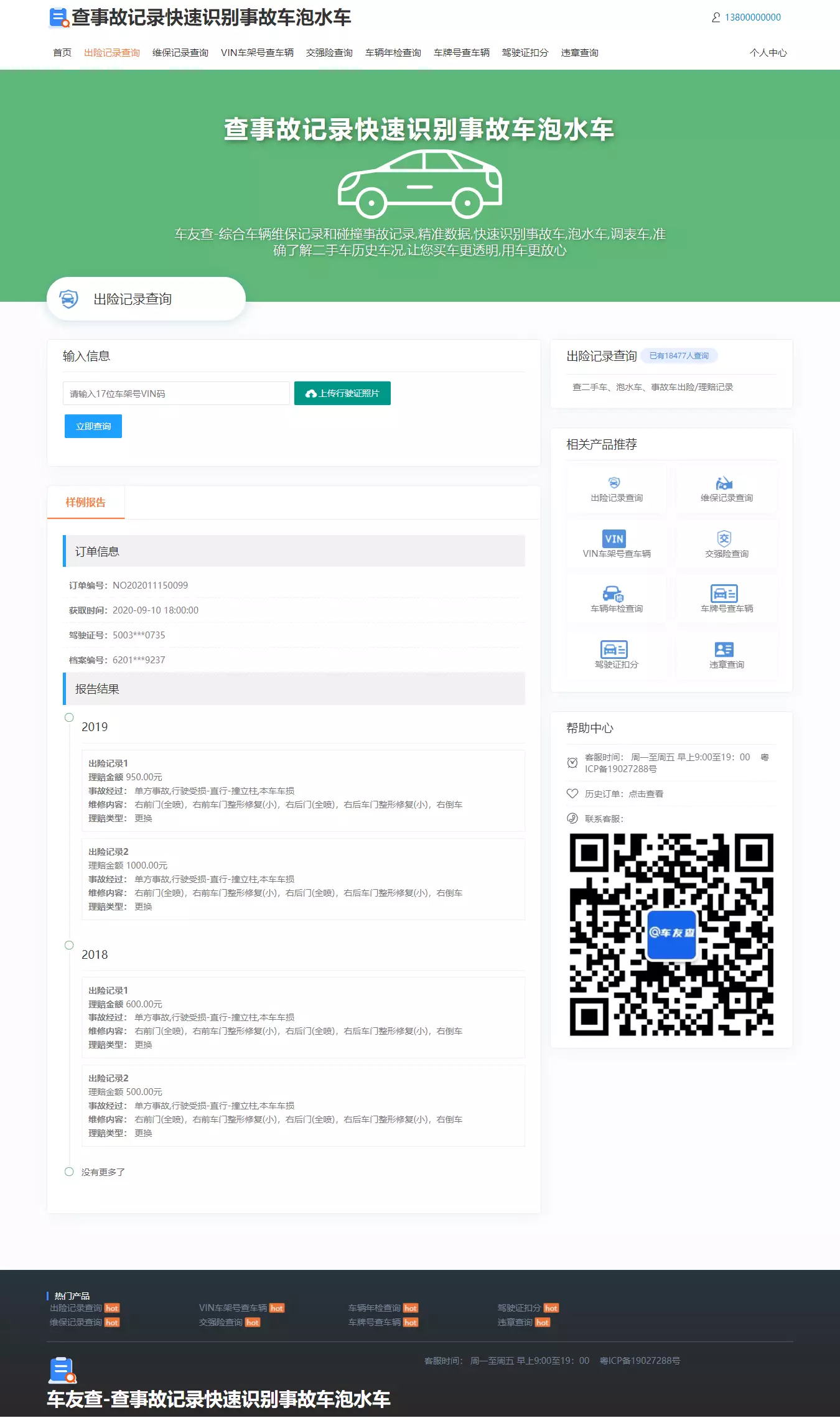Click the 出险记录查询 icon in related products
Viewport: 840px width, 1418px height.
pos(614,483)
